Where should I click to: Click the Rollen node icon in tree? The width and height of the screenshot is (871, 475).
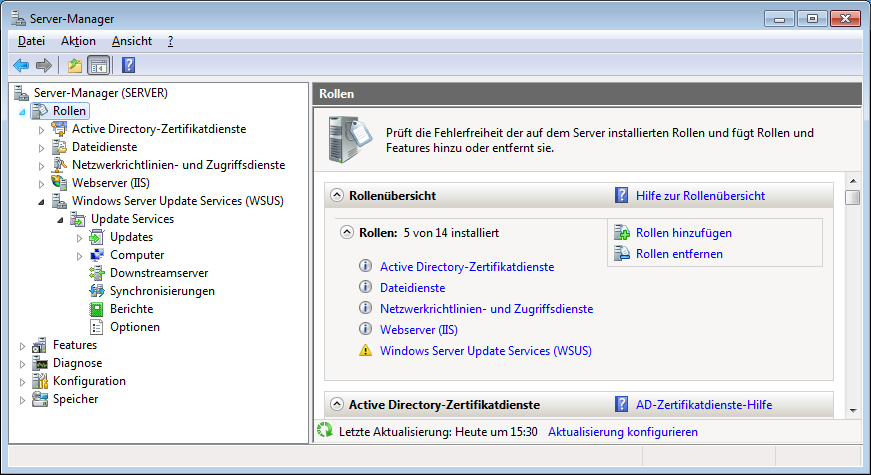coord(40,111)
